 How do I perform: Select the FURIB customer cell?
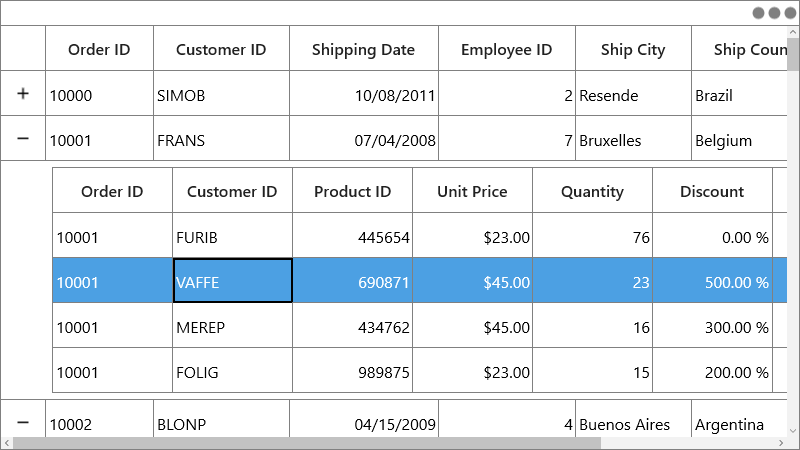click(232, 235)
